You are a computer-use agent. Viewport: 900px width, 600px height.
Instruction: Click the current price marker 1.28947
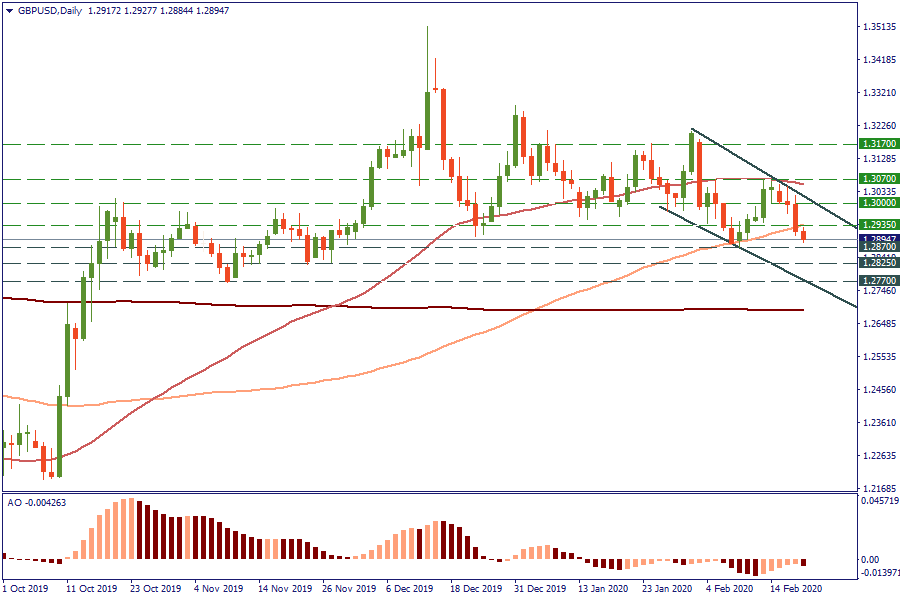click(878, 239)
